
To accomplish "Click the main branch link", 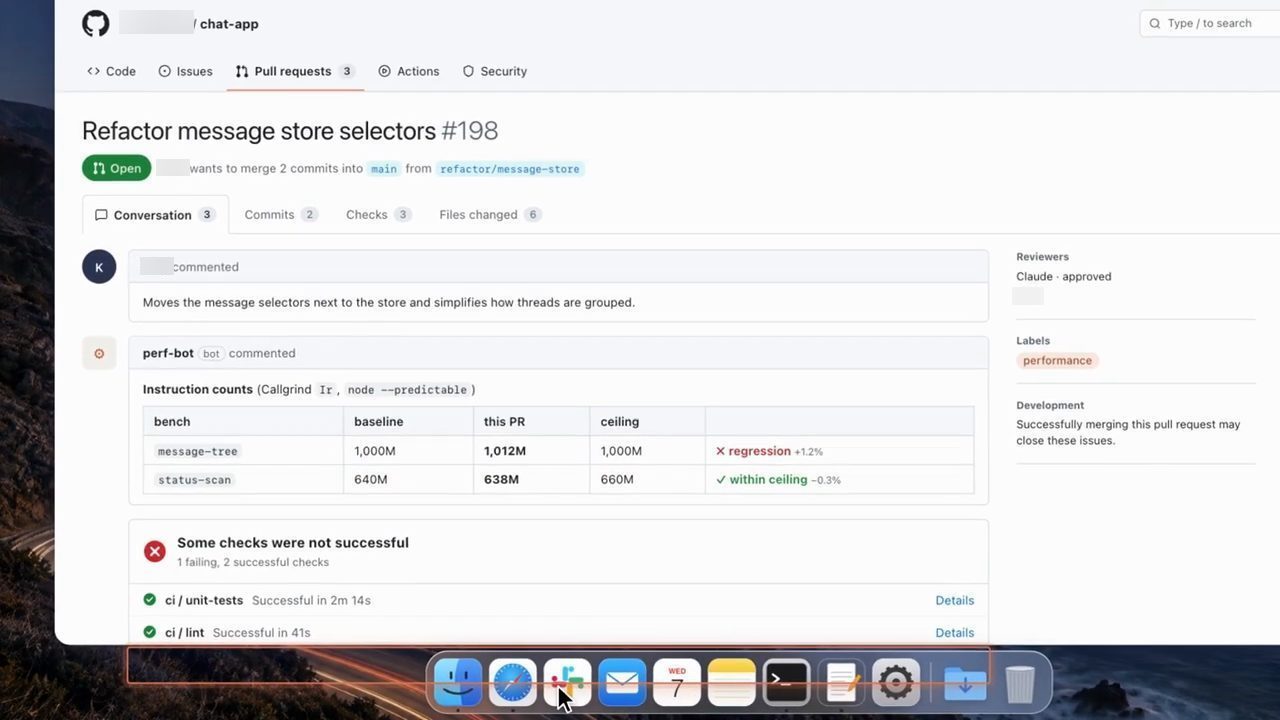I will [x=384, y=169].
